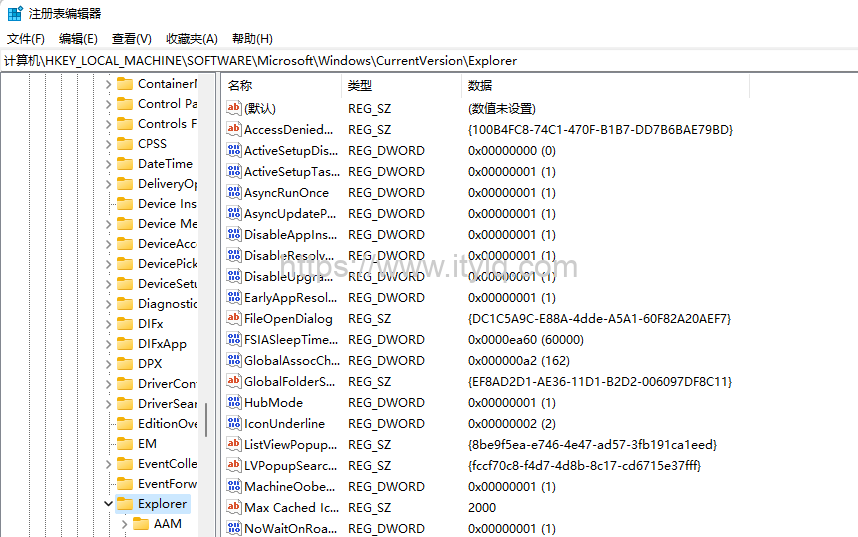The width and height of the screenshot is (858, 537).
Task: Open the 查看(V) menu
Action: (132, 39)
